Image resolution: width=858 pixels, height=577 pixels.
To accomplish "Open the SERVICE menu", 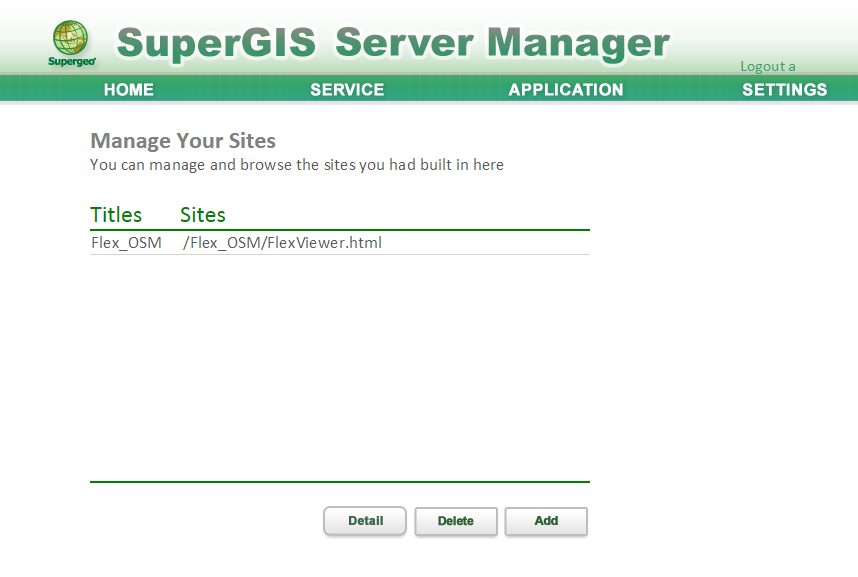I will pyautogui.click(x=347, y=90).
